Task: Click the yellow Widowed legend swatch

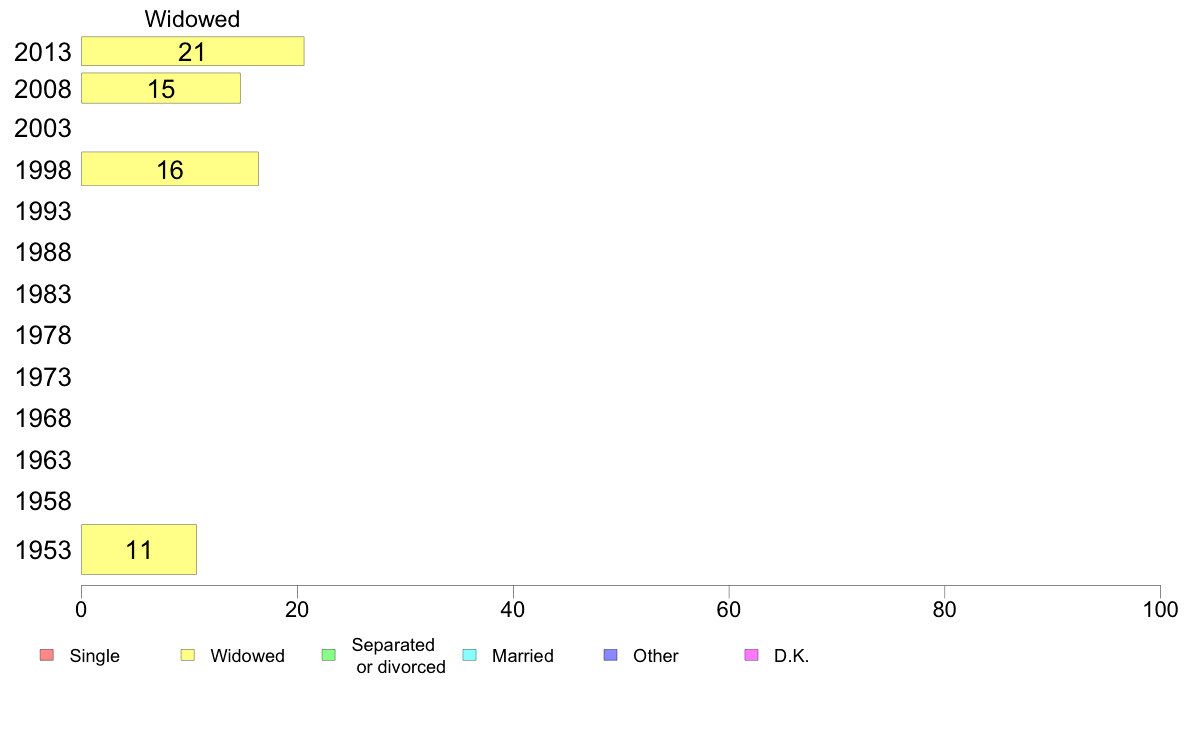Action: (x=188, y=655)
